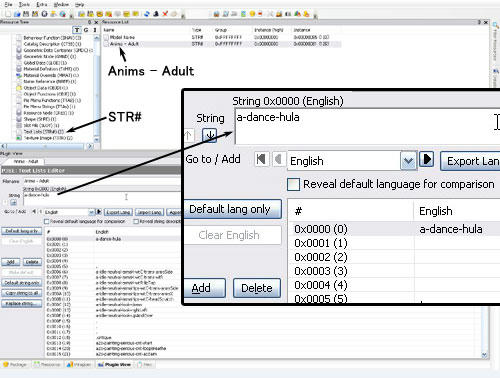The height and width of the screenshot is (378, 500).
Task: Jump to first language with skip-back icon
Action: tap(261, 159)
